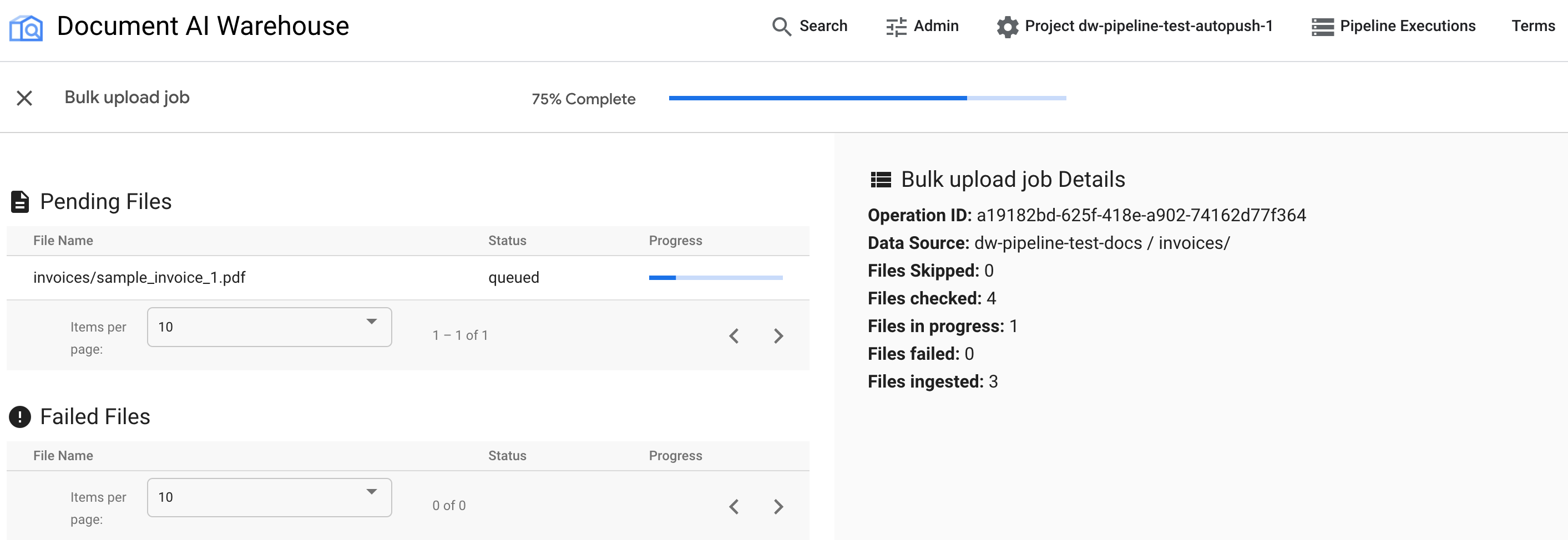The image size is (1568, 540).
Task: Go to next page of Pending Files
Action: (778, 337)
